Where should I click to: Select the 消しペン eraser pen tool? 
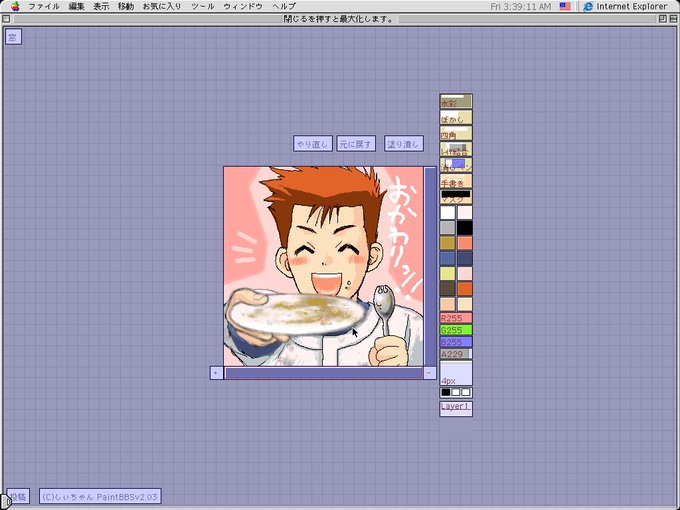[456, 165]
